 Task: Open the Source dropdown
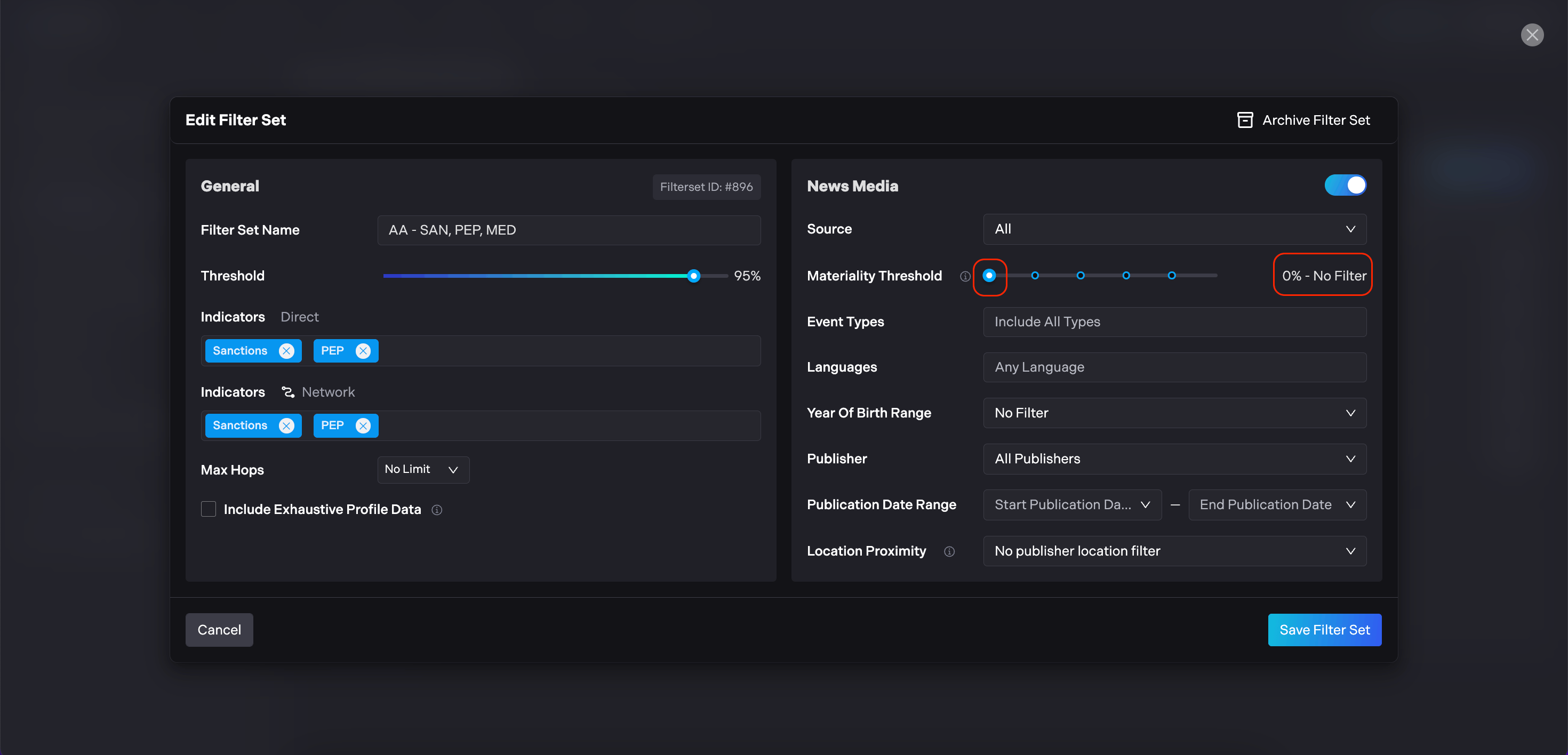pos(1174,229)
